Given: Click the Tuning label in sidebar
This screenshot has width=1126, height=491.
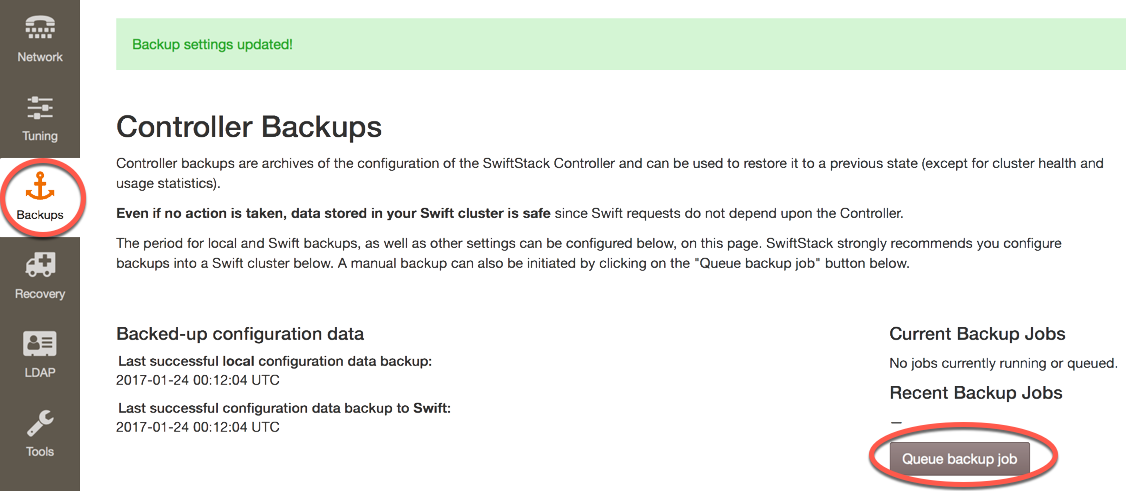Looking at the screenshot, I should pyautogui.click(x=39, y=136).
